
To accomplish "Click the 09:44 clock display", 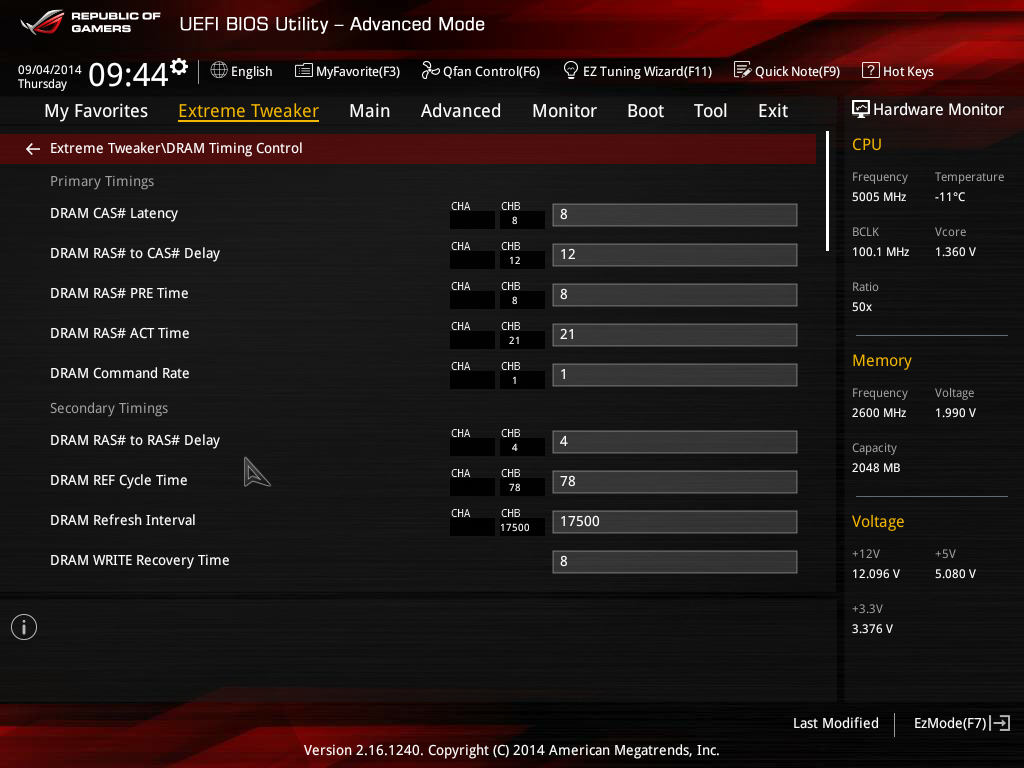I will (128, 74).
